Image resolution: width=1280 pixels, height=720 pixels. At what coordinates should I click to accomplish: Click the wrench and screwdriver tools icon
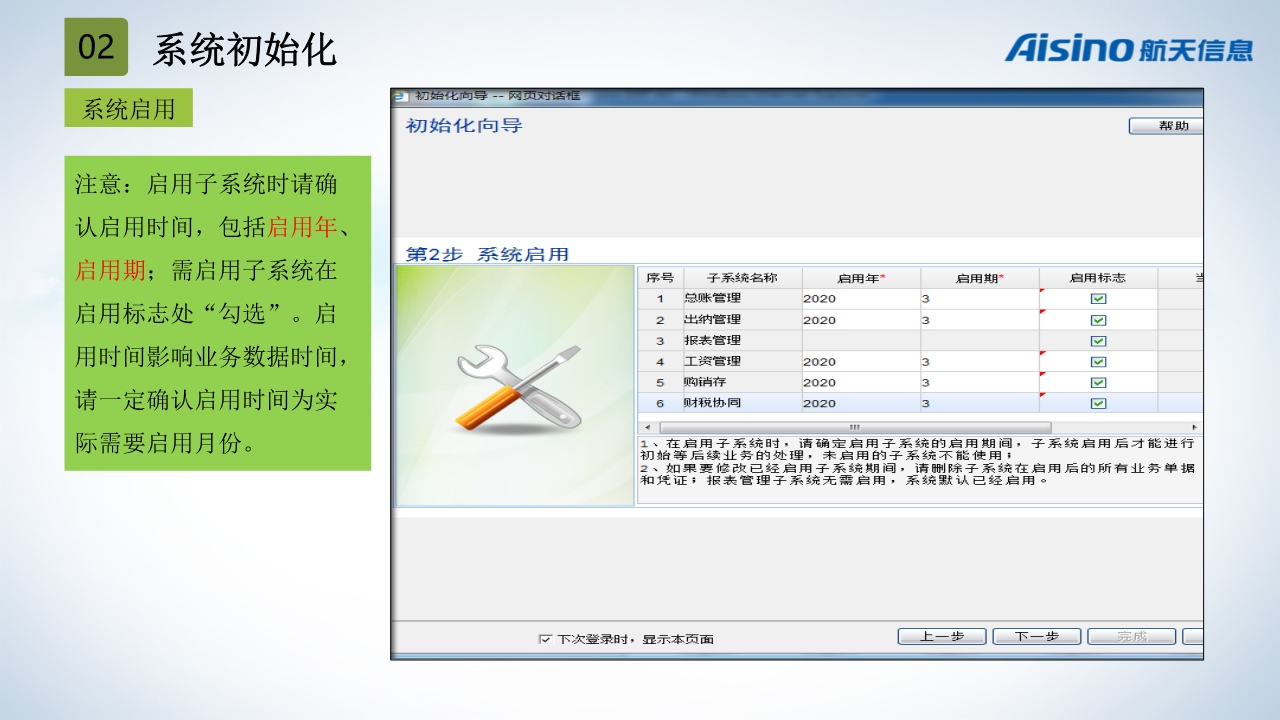click(516, 388)
